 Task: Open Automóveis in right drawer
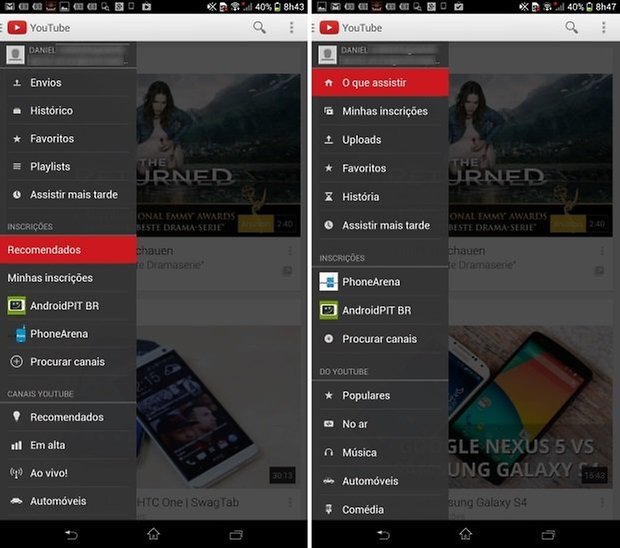(x=380, y=481)
